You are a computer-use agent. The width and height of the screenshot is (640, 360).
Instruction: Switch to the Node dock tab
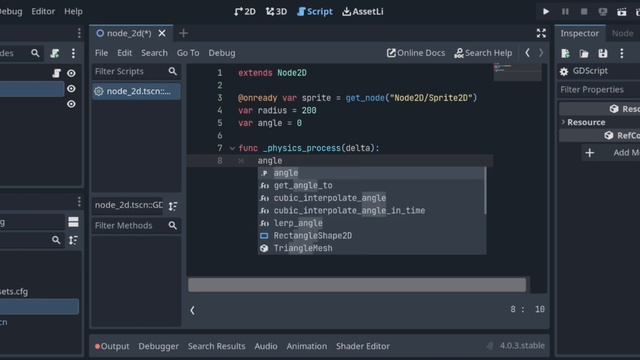coord(622,33)
